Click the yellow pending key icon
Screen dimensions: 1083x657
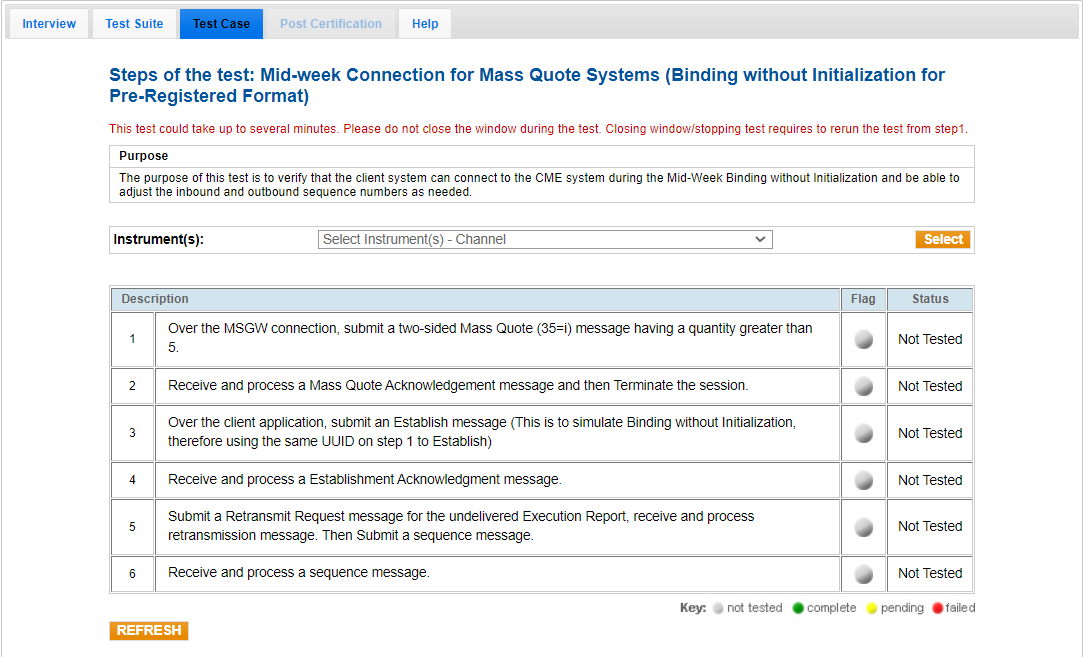click(872, 609)
